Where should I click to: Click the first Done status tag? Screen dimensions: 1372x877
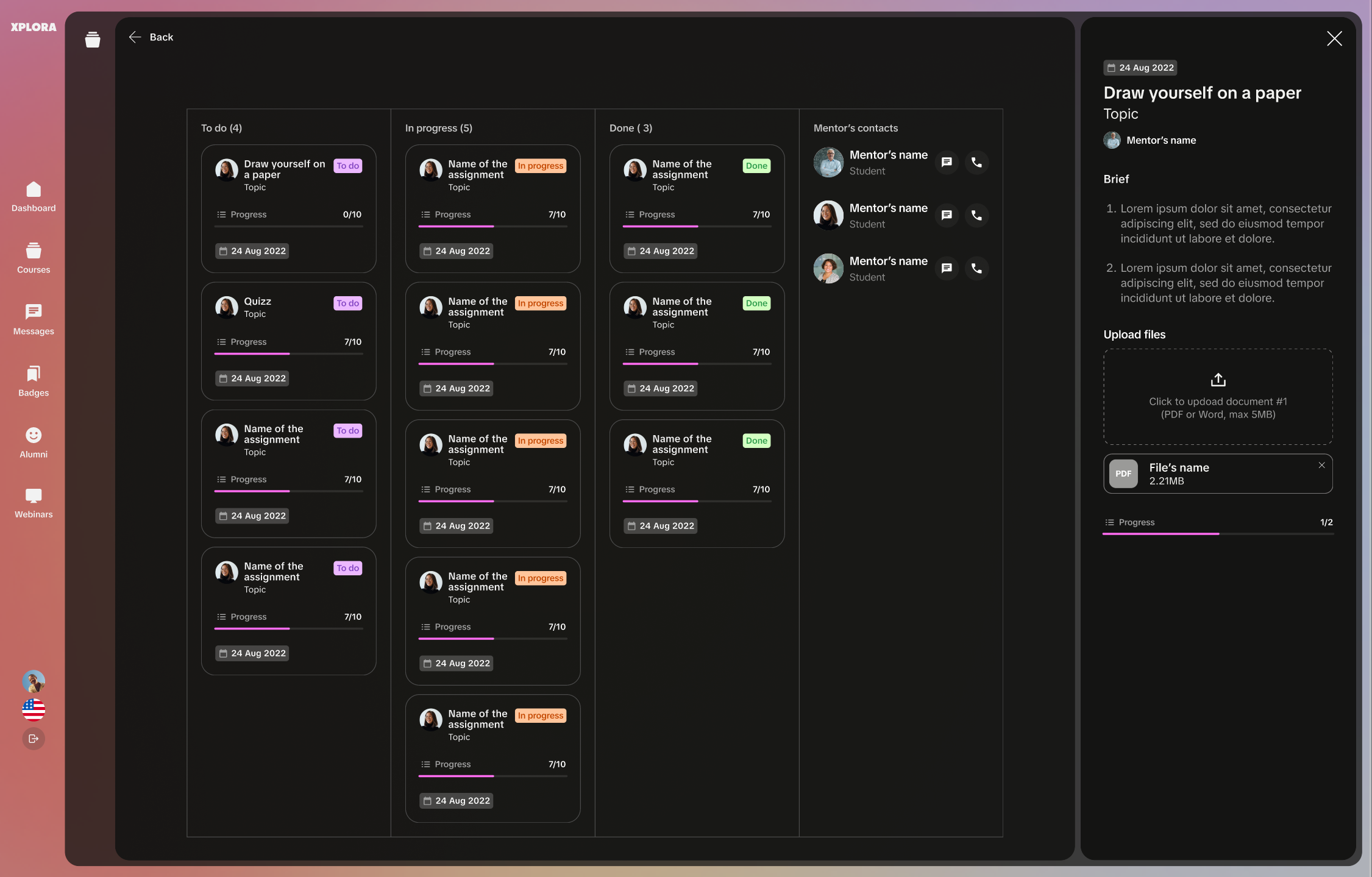click(756, 166)
